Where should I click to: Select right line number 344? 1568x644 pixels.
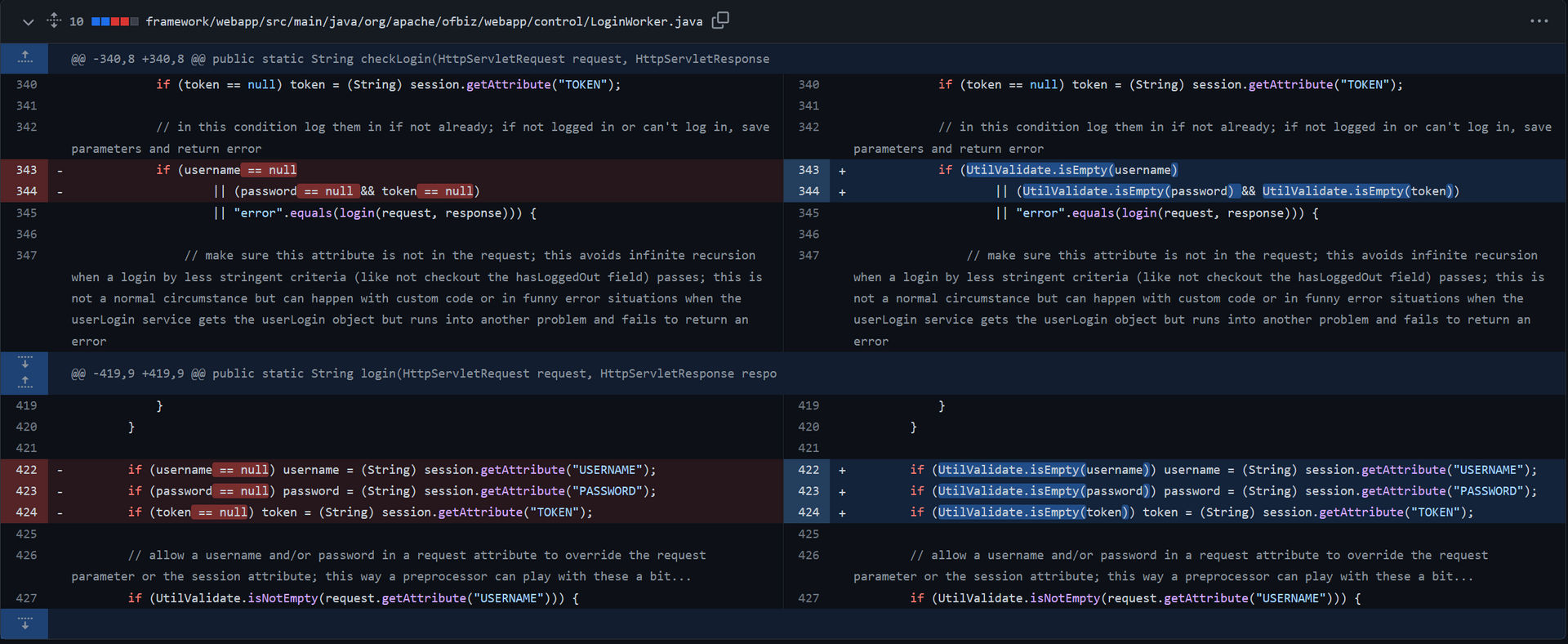(808, 191)
